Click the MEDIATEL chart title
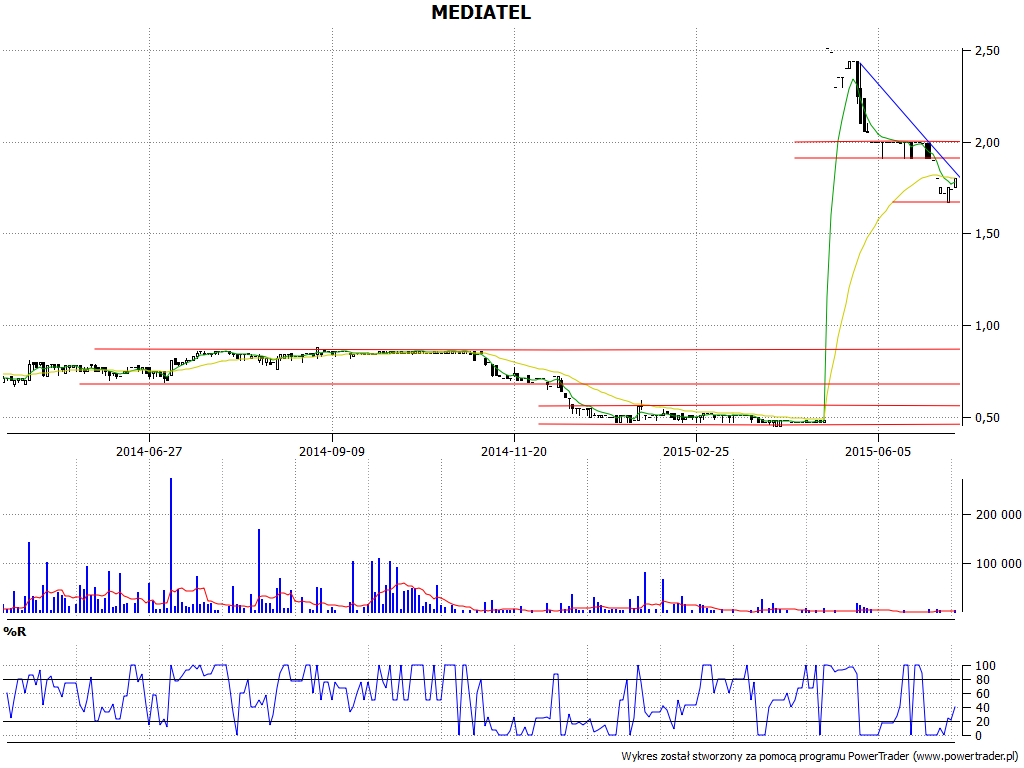The height and width of the screenshot is (768, 1024). [x=481, y=12]
